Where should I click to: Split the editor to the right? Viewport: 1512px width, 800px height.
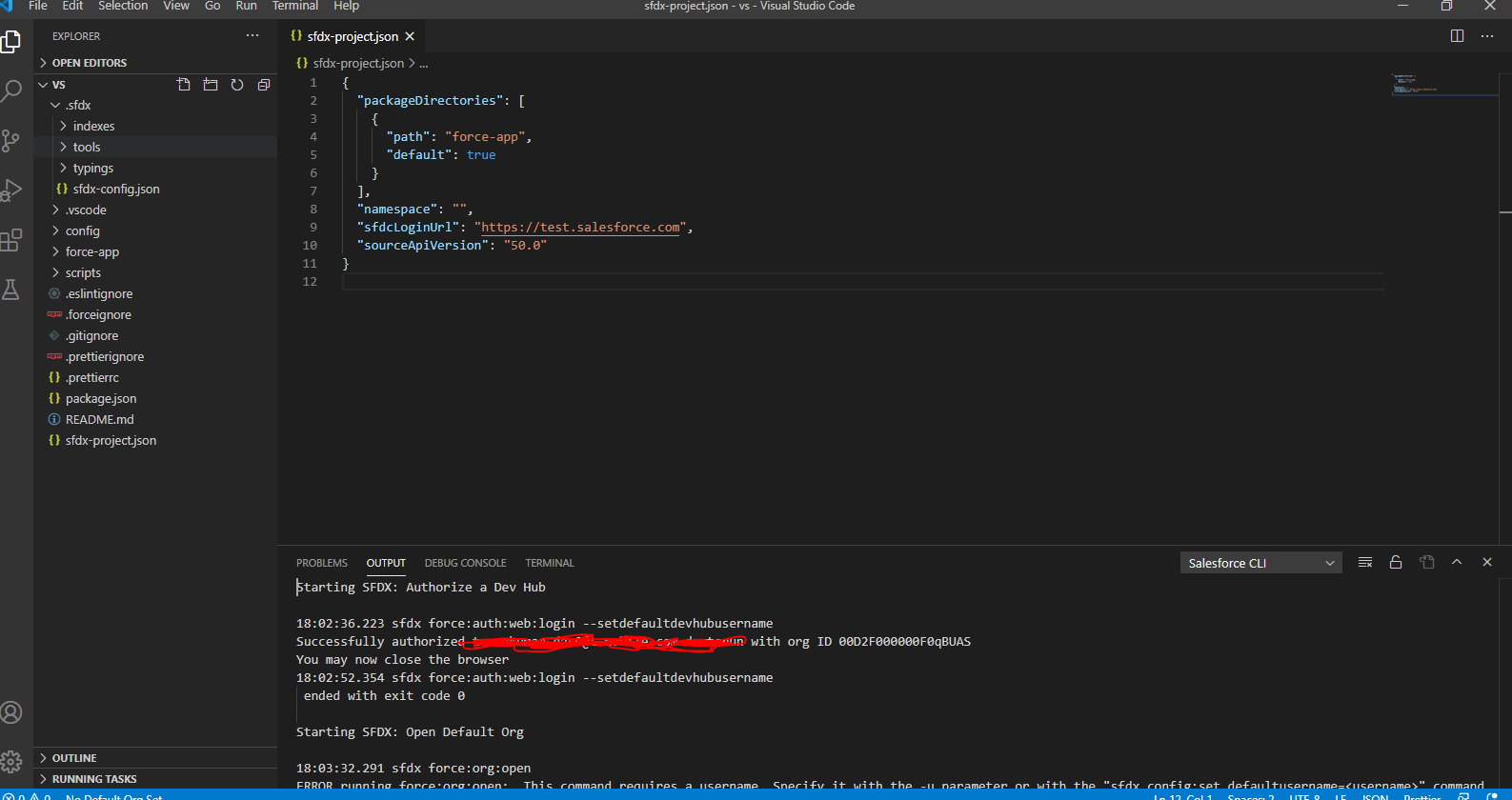(x=1457, y=36)
